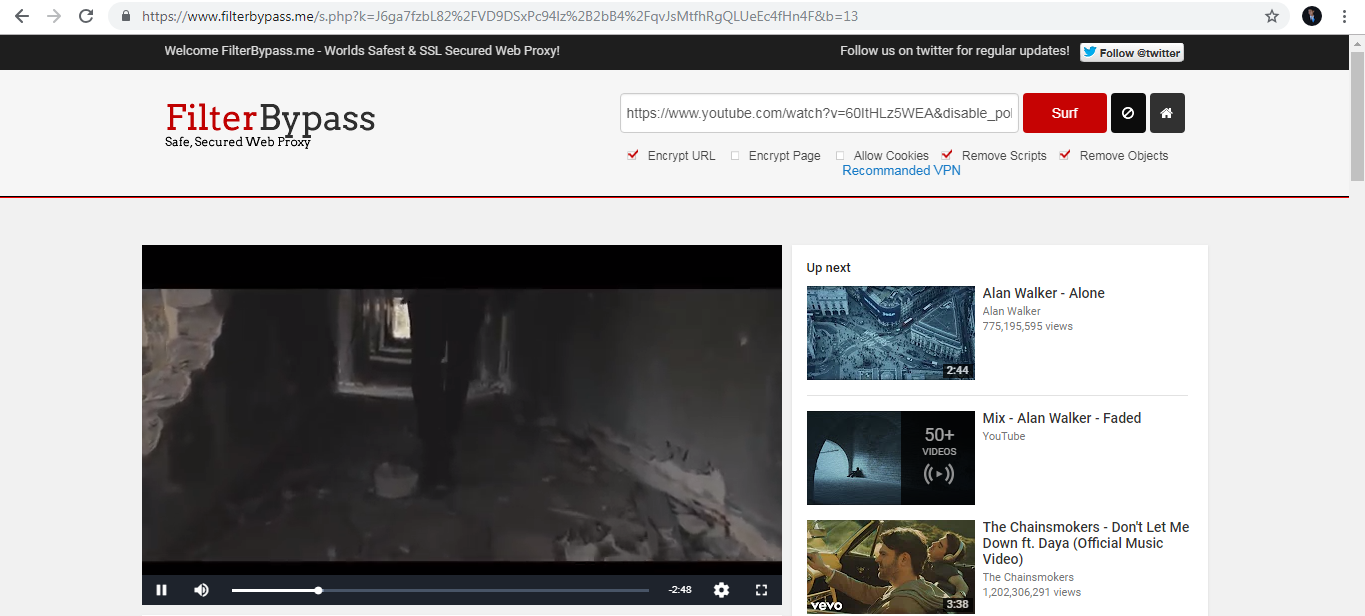The image size is (1365, 616).
Task: Click the FilterBypass logo
Action: click(270, 123)
